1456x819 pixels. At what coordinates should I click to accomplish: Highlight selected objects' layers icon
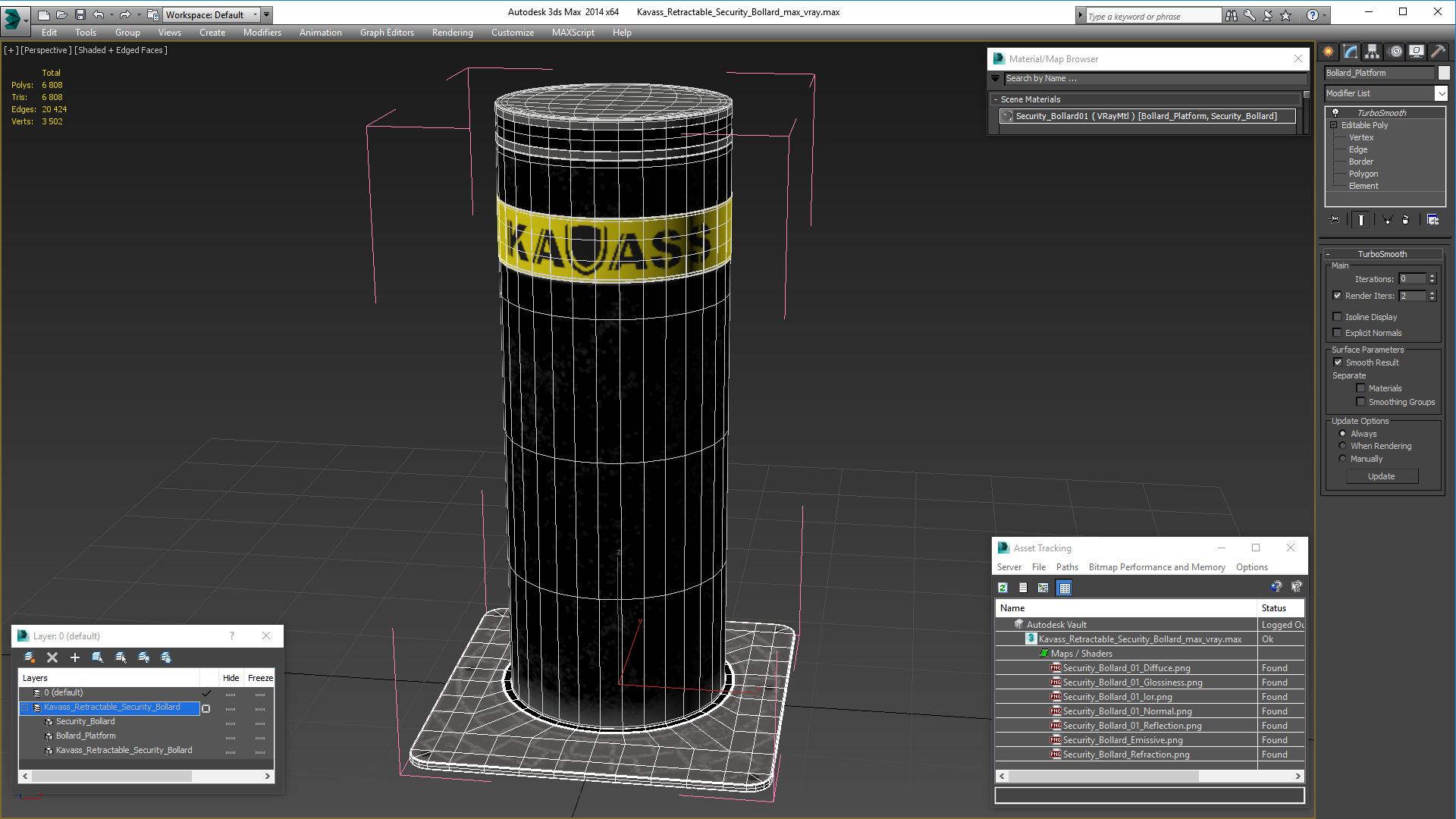tap(121, 657)
